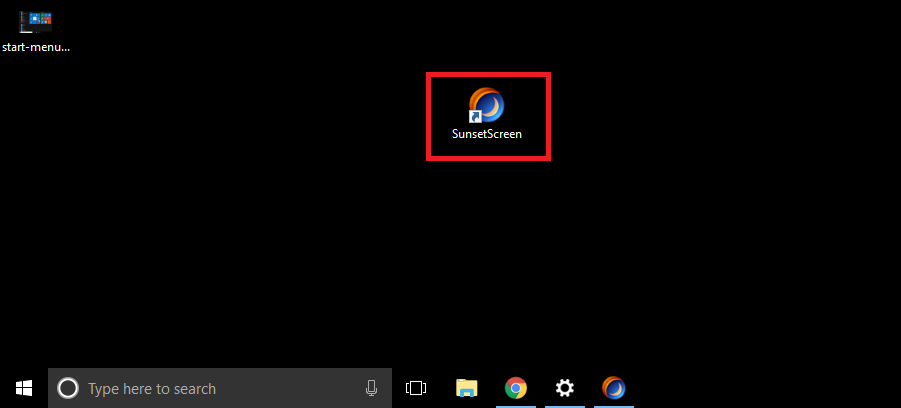The width and height of the screenshot is (901, 408).
Task: Open the Windows Start menu button
Action: coord(23,388)
